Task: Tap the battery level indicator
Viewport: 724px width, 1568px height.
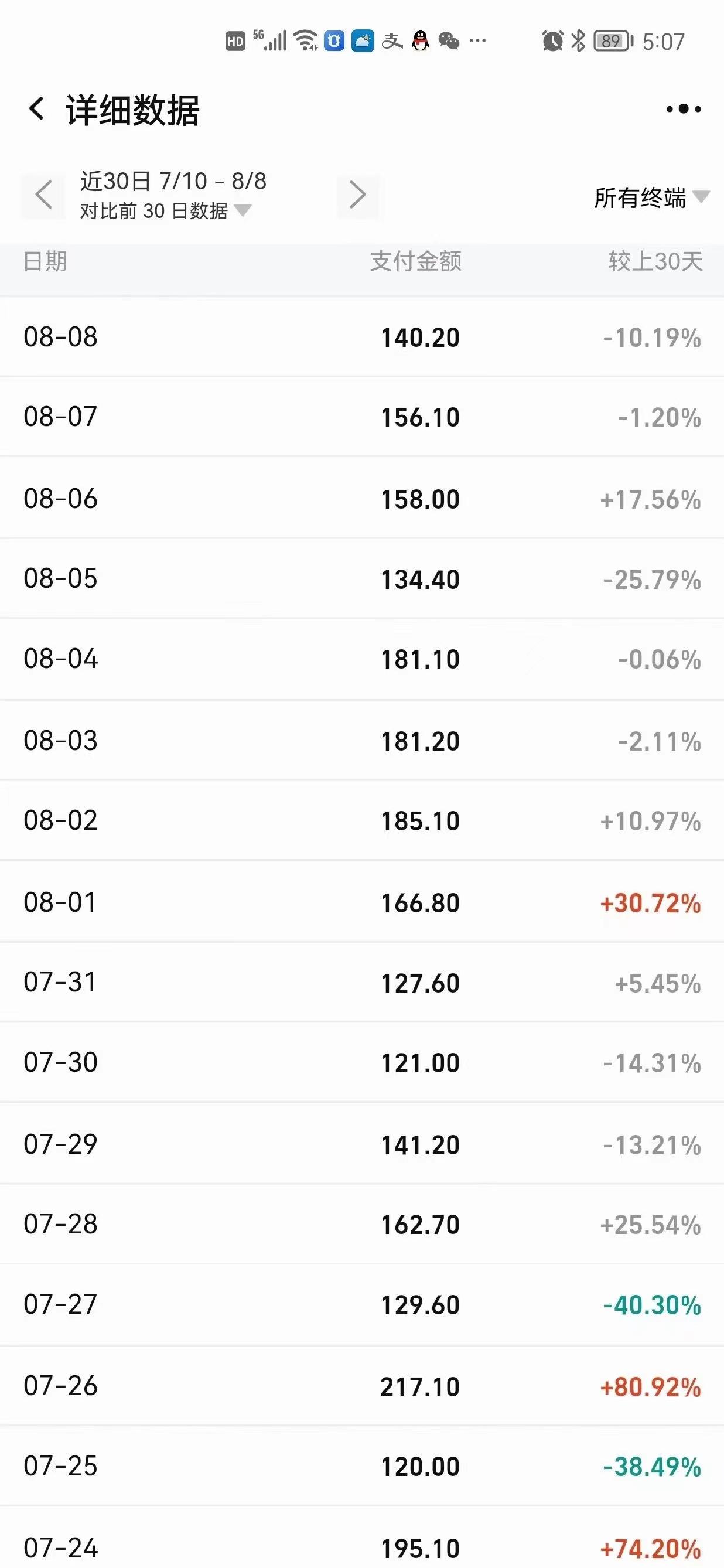Action: pyautogui.click(x=613, y=42)
